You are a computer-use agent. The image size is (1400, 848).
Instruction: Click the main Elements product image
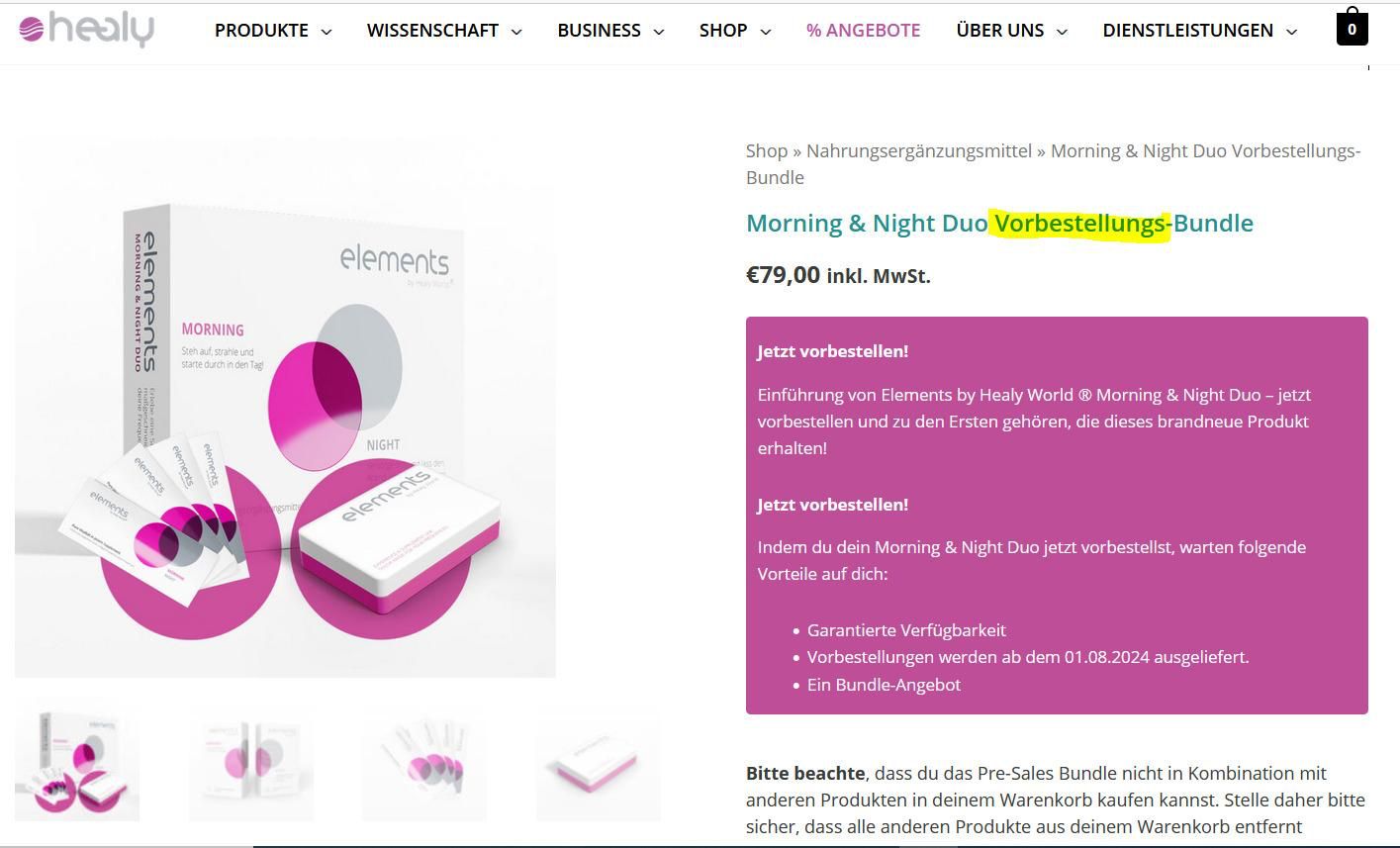pos(285,407)
